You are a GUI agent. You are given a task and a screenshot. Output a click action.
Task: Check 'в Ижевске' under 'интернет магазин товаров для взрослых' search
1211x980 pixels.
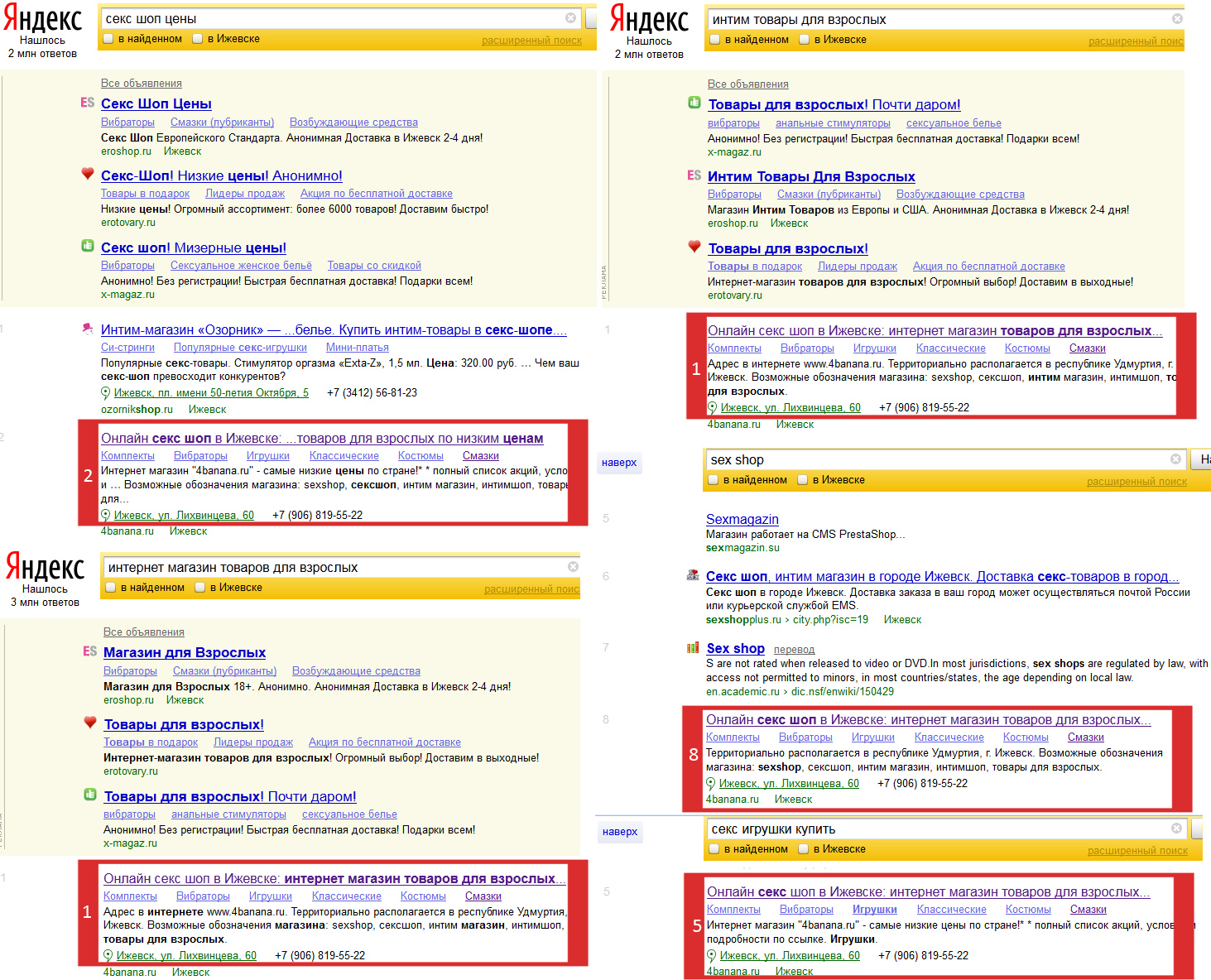(x=199, y=587)
